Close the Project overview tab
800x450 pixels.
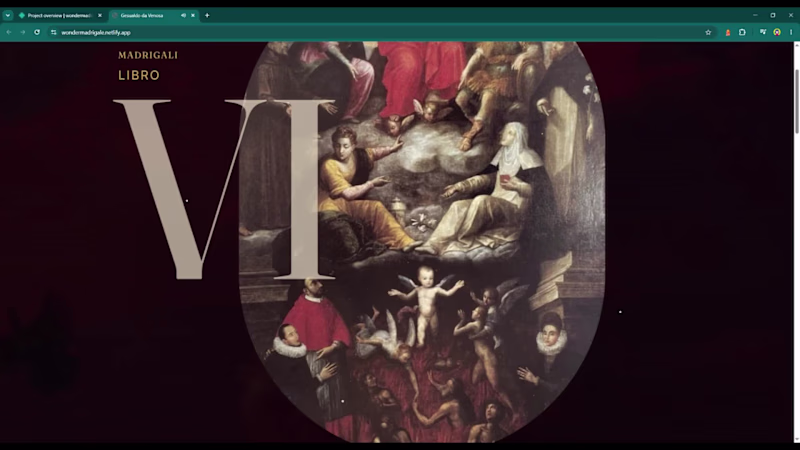point(99,15)
